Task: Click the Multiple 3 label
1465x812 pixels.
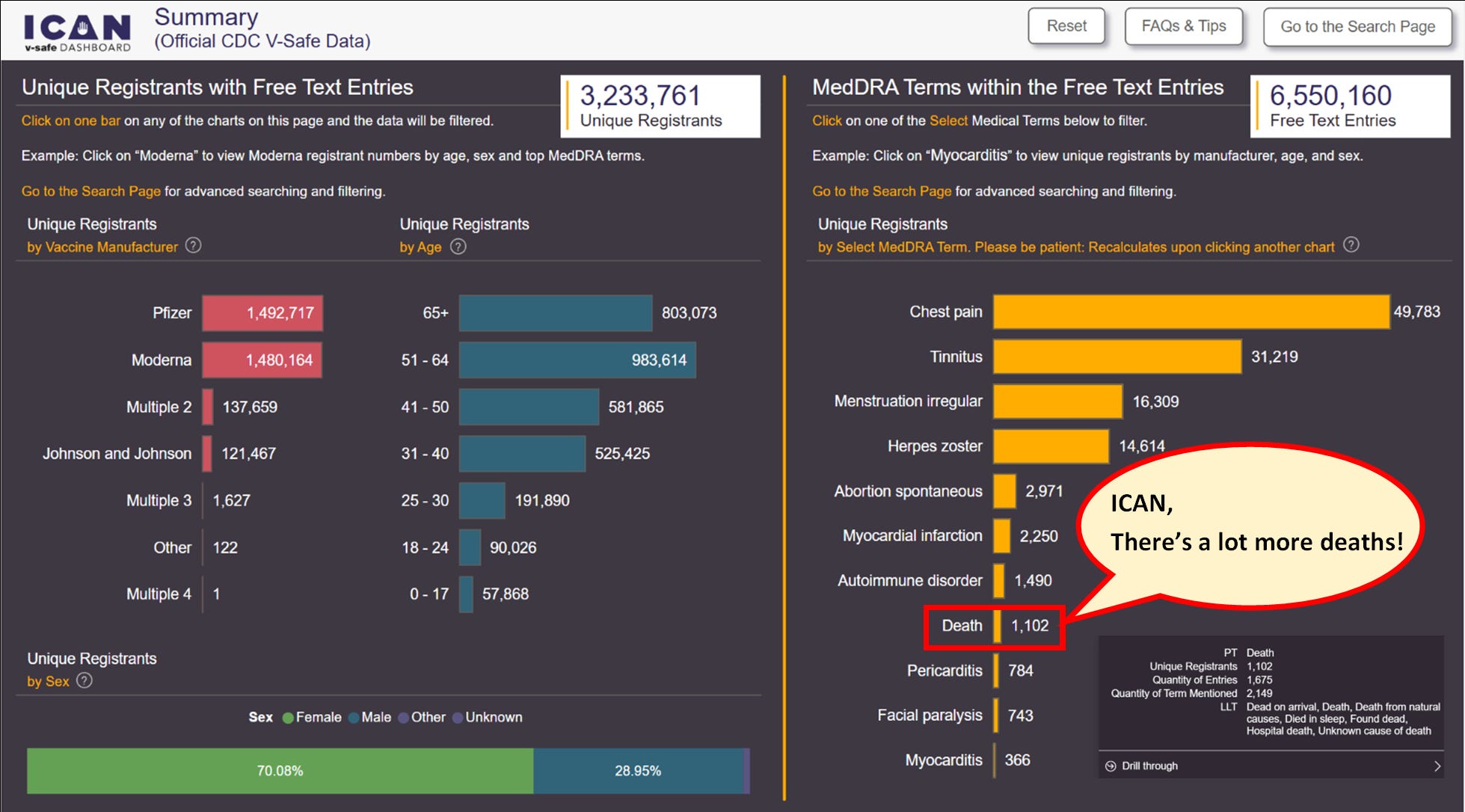Action: tap(159, 500)
